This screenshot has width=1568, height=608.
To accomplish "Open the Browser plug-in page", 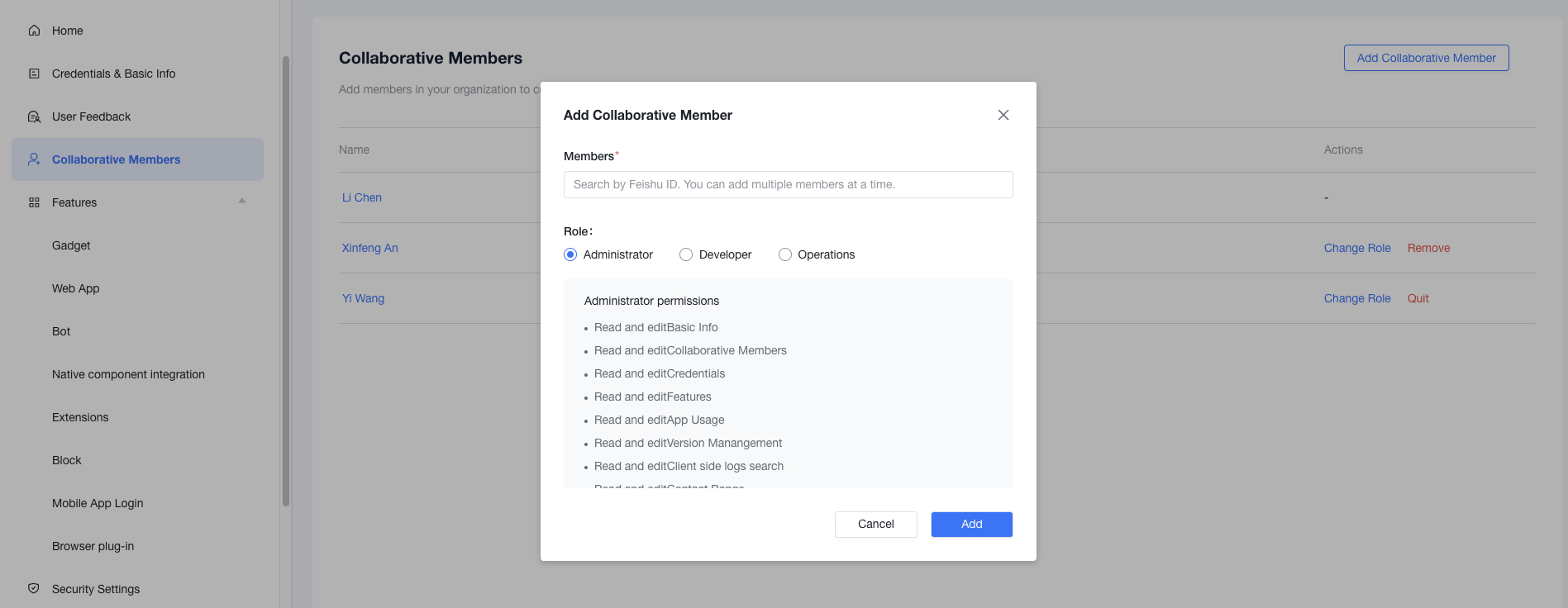I will point(93,546).
